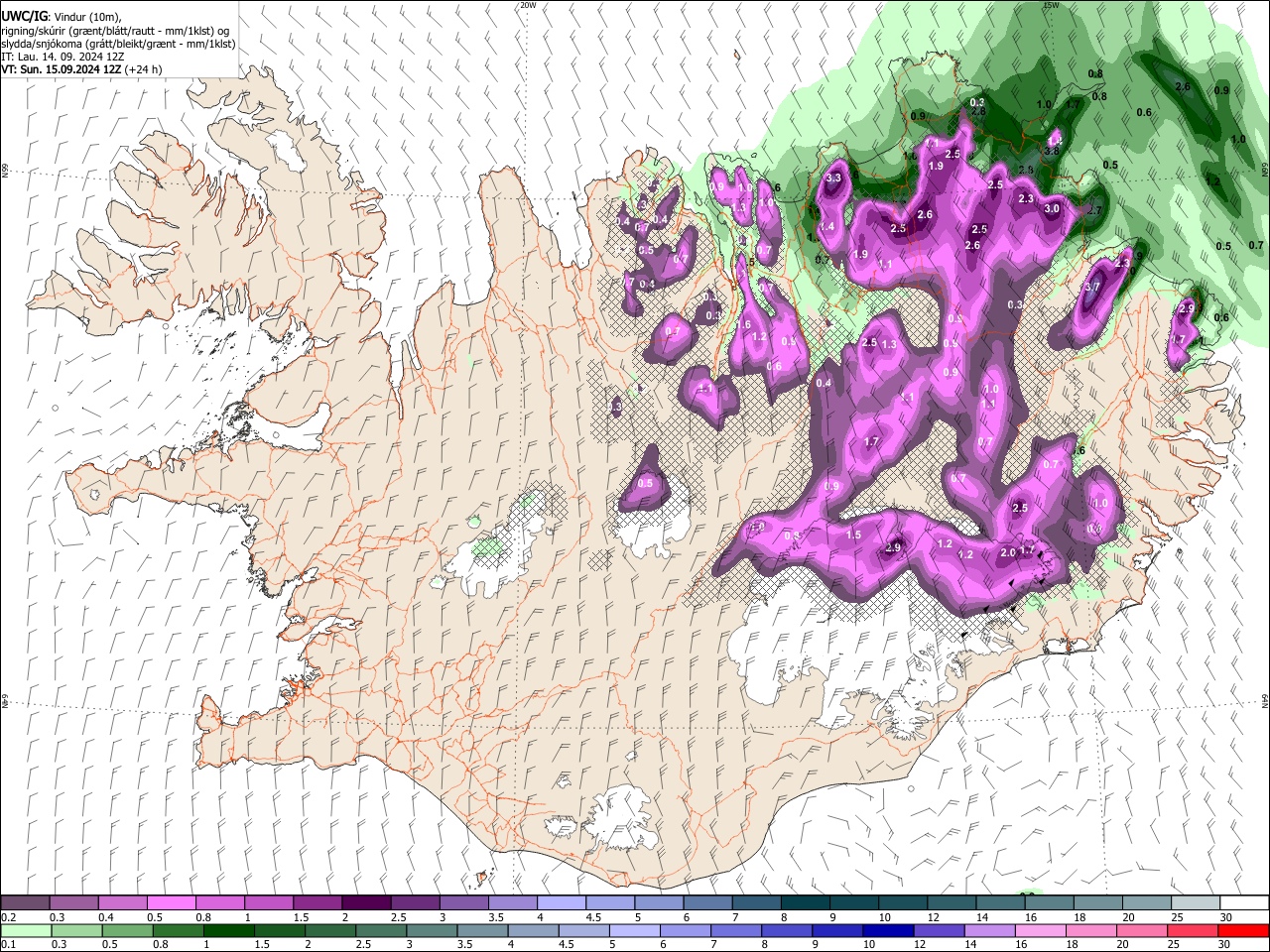Pick the red 30 swatch in lower legend row

tap(1241, 931)
